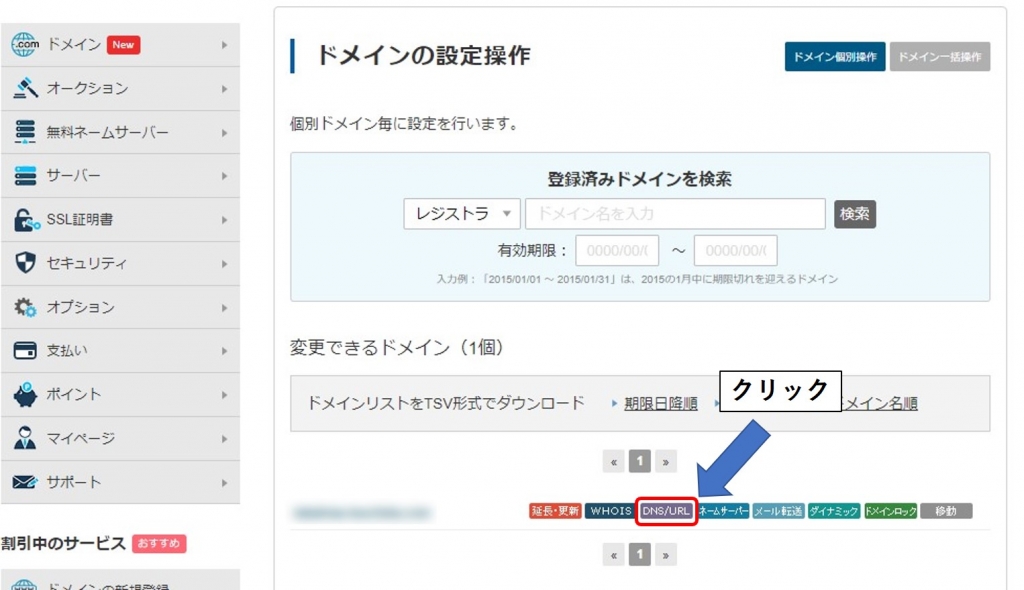Viewport: 1024px width, 590px height.
Task: Select page 1 in lower pagination
Action: point(639,555)
